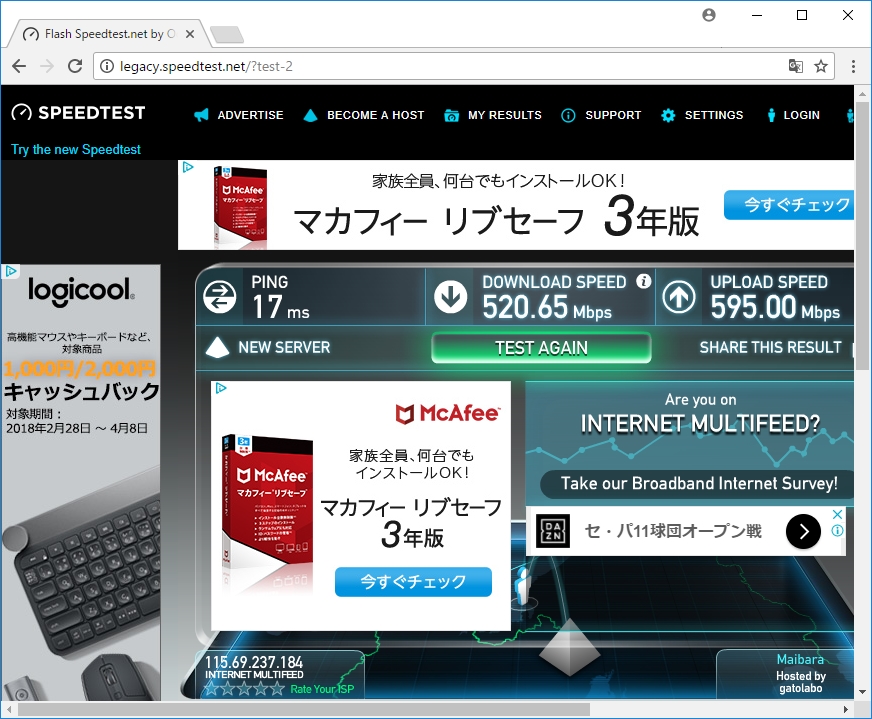Close the Flash Speedtest.net tab
Screen dimensions: 872x719
(190, 34)
